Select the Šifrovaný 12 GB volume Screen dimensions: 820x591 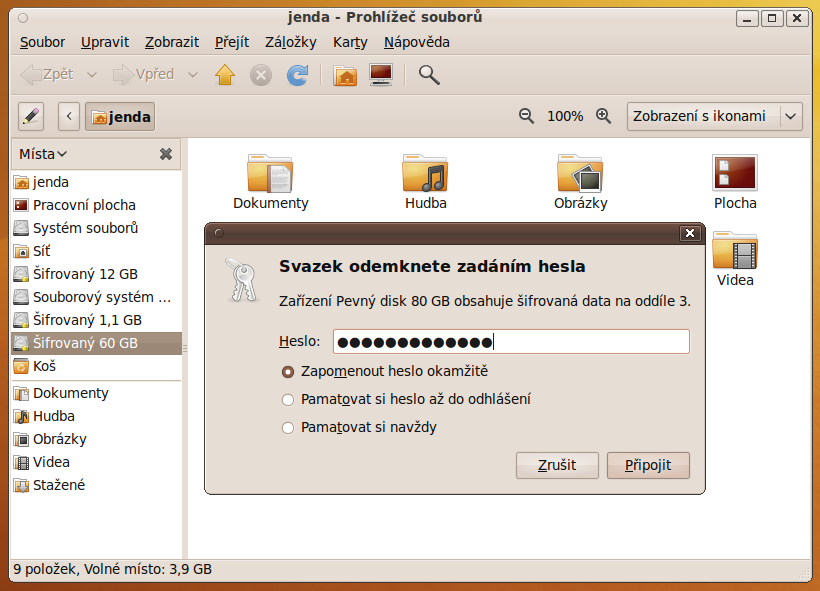click(96, 274)
